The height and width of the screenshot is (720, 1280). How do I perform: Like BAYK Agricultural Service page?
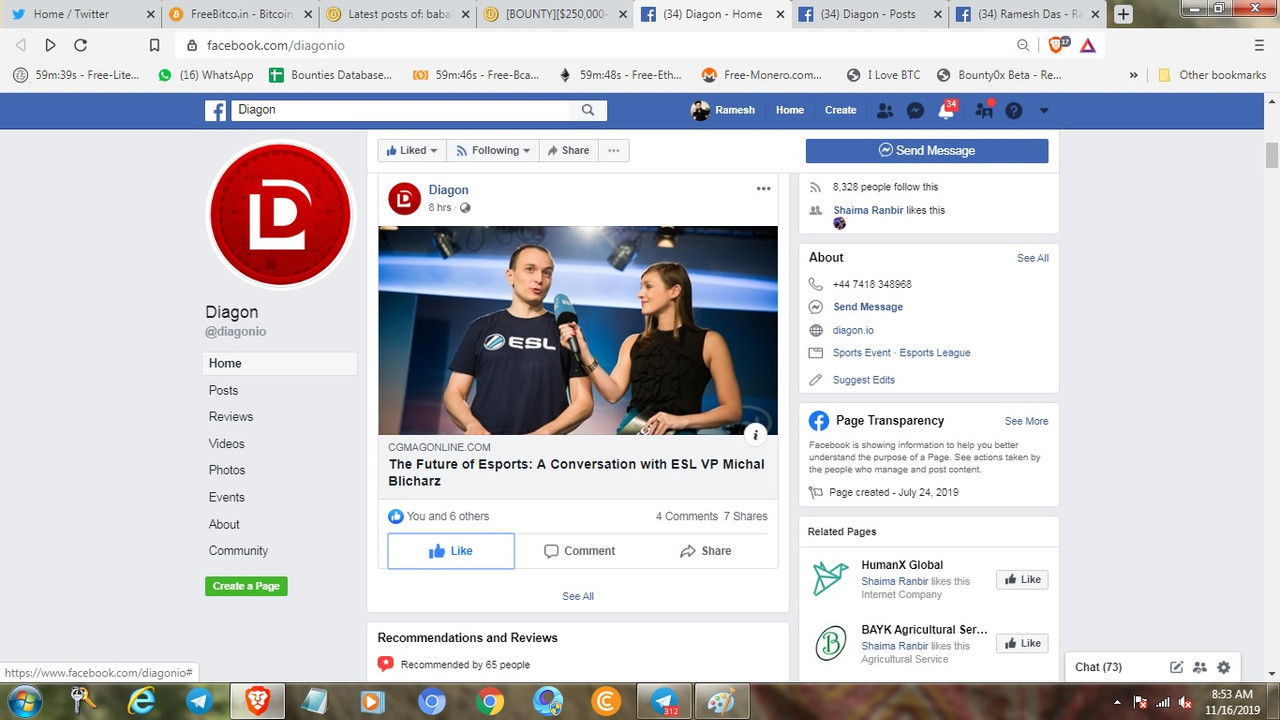point(1022,644)
